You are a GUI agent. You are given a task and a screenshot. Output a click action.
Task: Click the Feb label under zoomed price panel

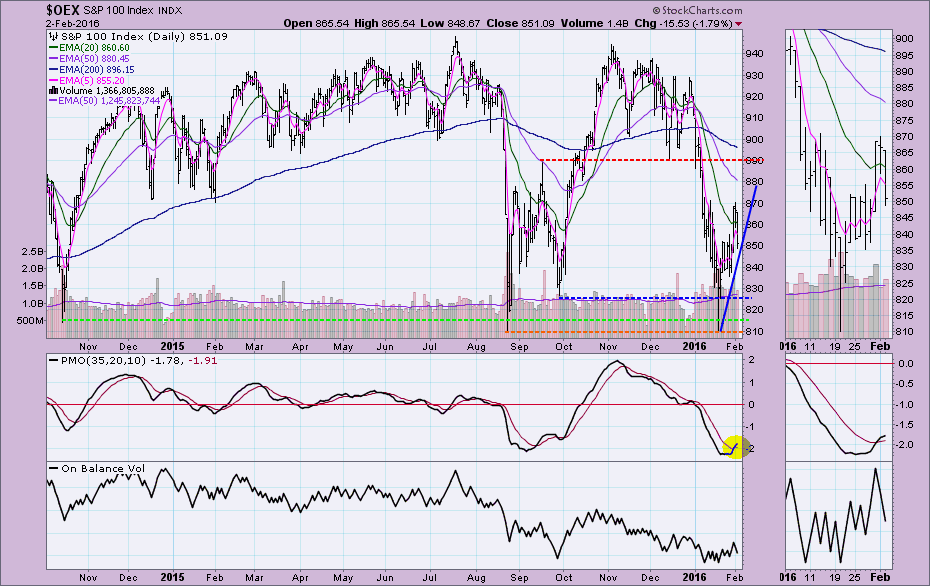880,346
